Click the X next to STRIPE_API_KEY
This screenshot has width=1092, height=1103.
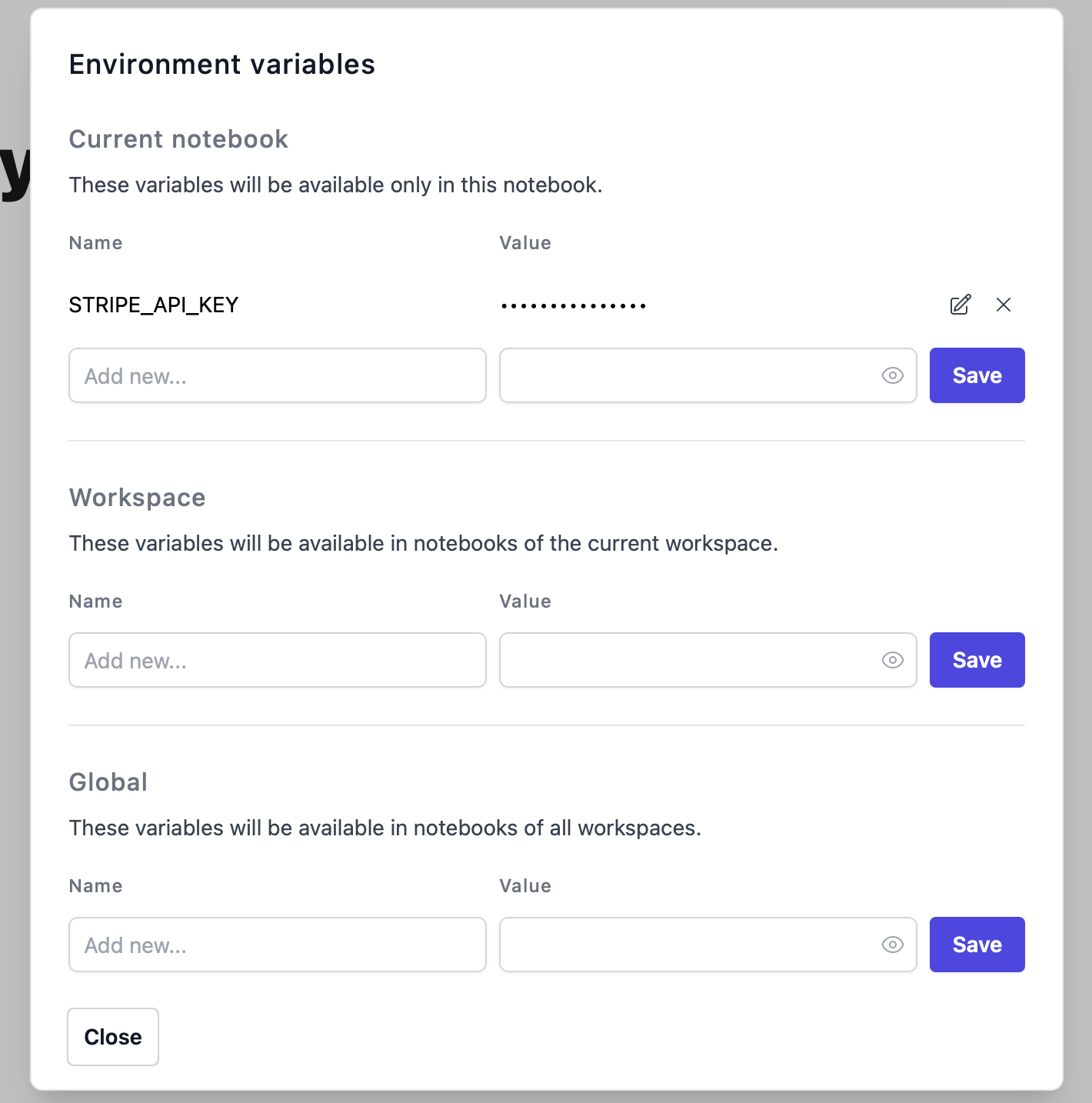tap(1004, 305)
